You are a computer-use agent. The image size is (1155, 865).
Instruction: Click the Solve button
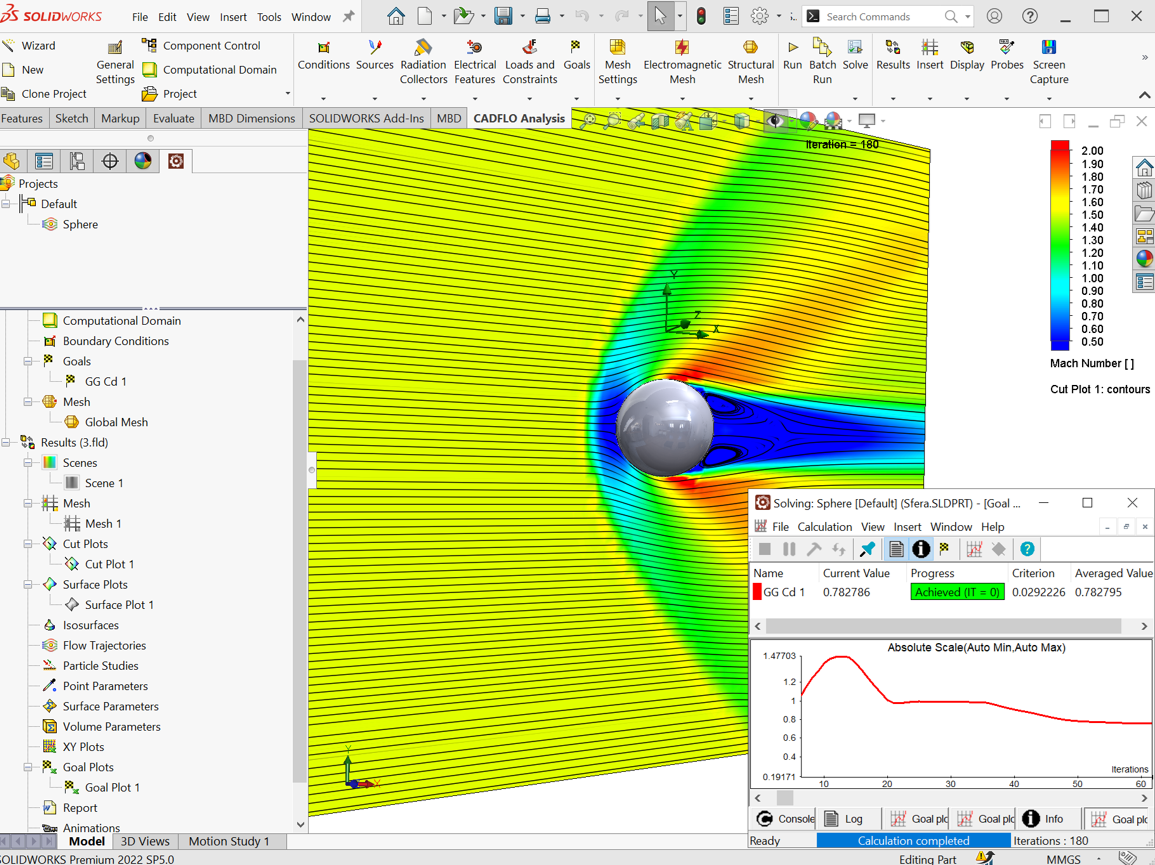coord(855,55)
